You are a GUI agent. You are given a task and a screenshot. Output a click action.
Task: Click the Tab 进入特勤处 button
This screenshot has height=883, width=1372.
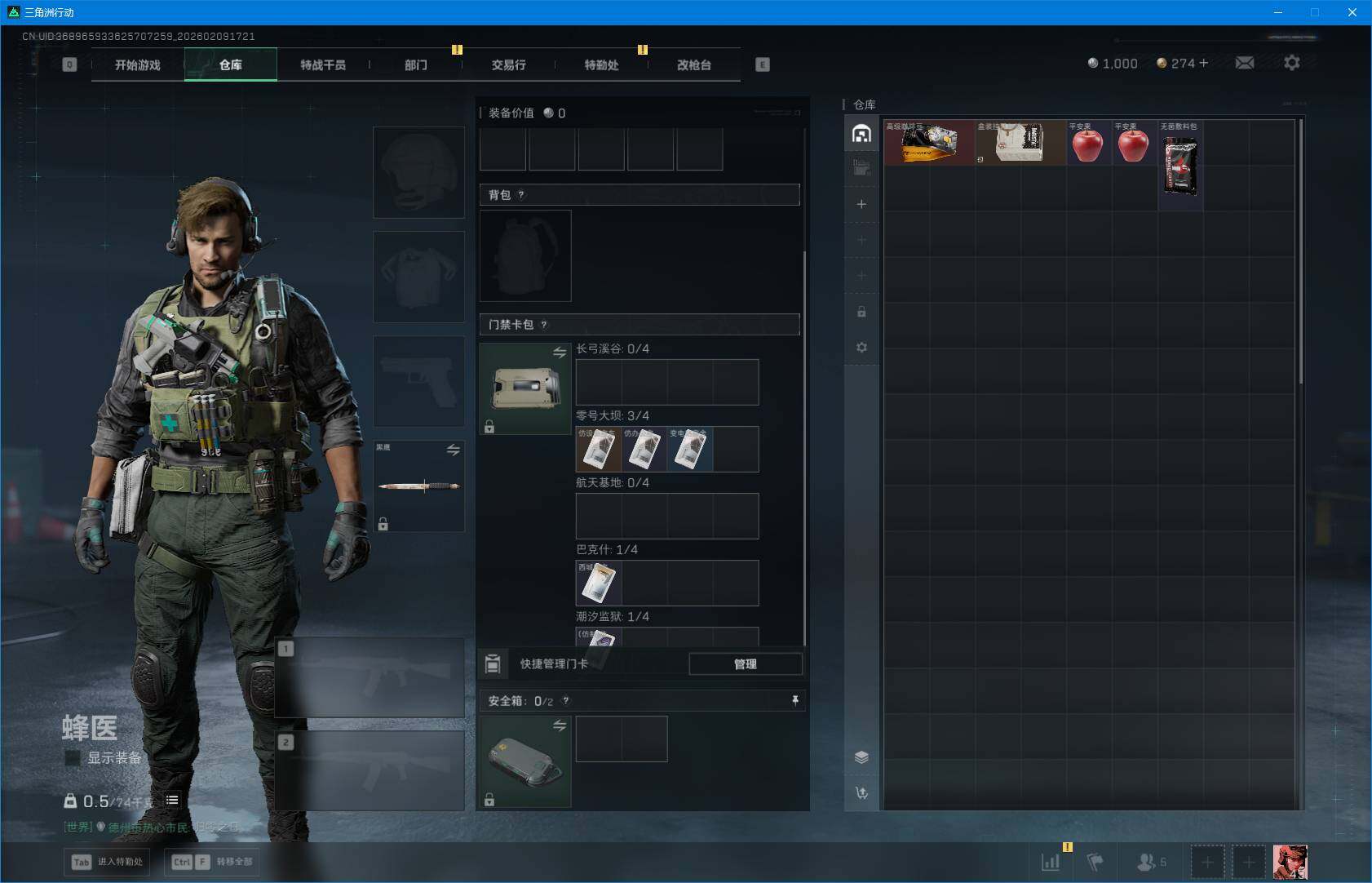tap(107, 862)
